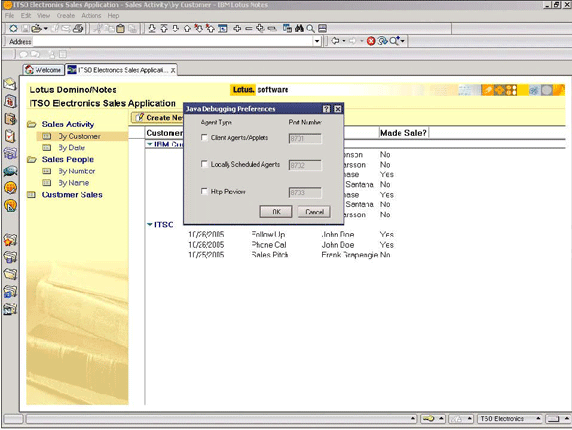
Task: Open the Sametime chat bubble bookmark icon
Action: point(10,171)
